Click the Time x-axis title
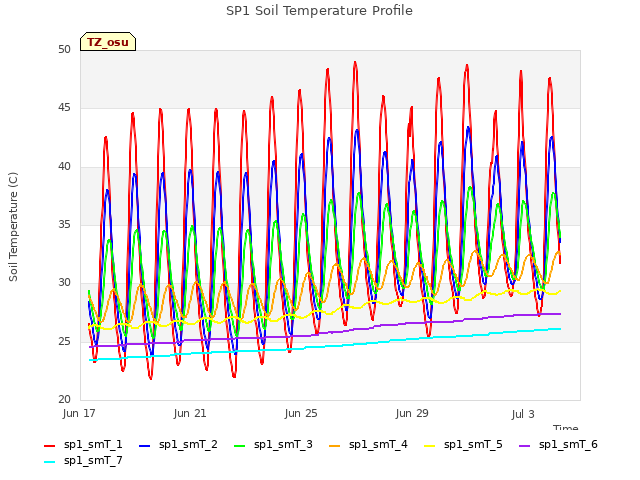This screenshot has width=640, height=480. [565, 427]
